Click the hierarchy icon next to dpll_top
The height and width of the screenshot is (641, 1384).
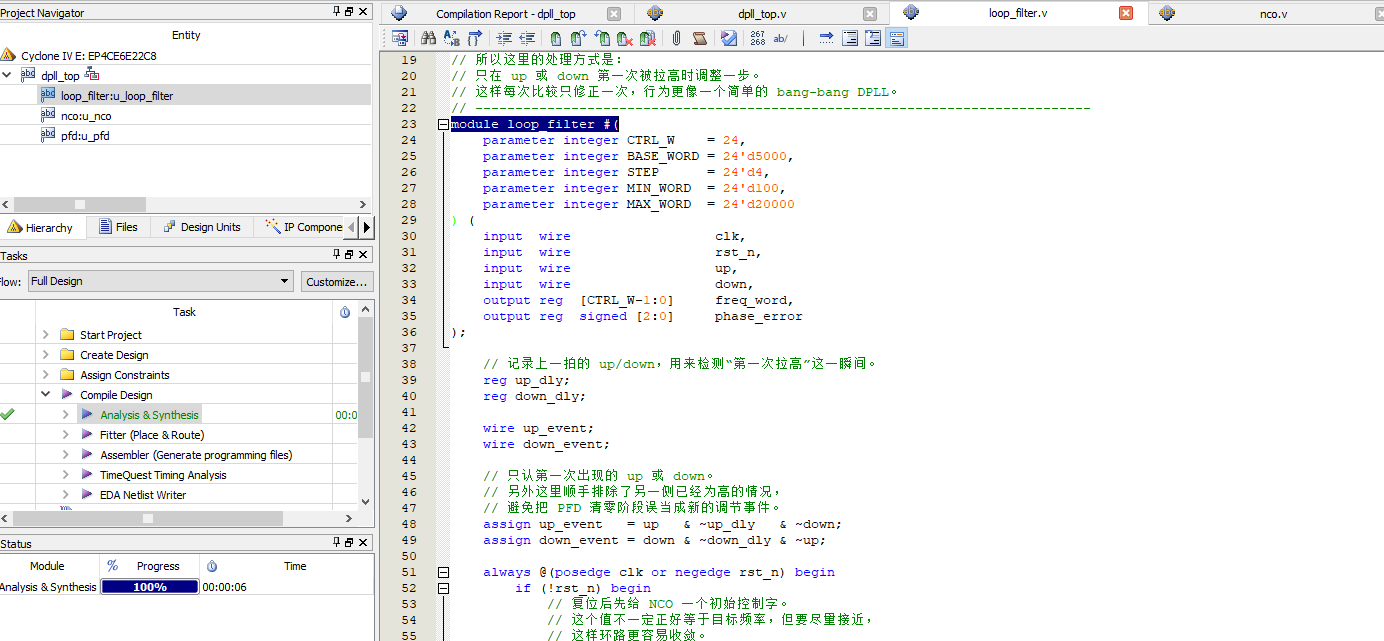pyautogui.click(x=92, y=75)
